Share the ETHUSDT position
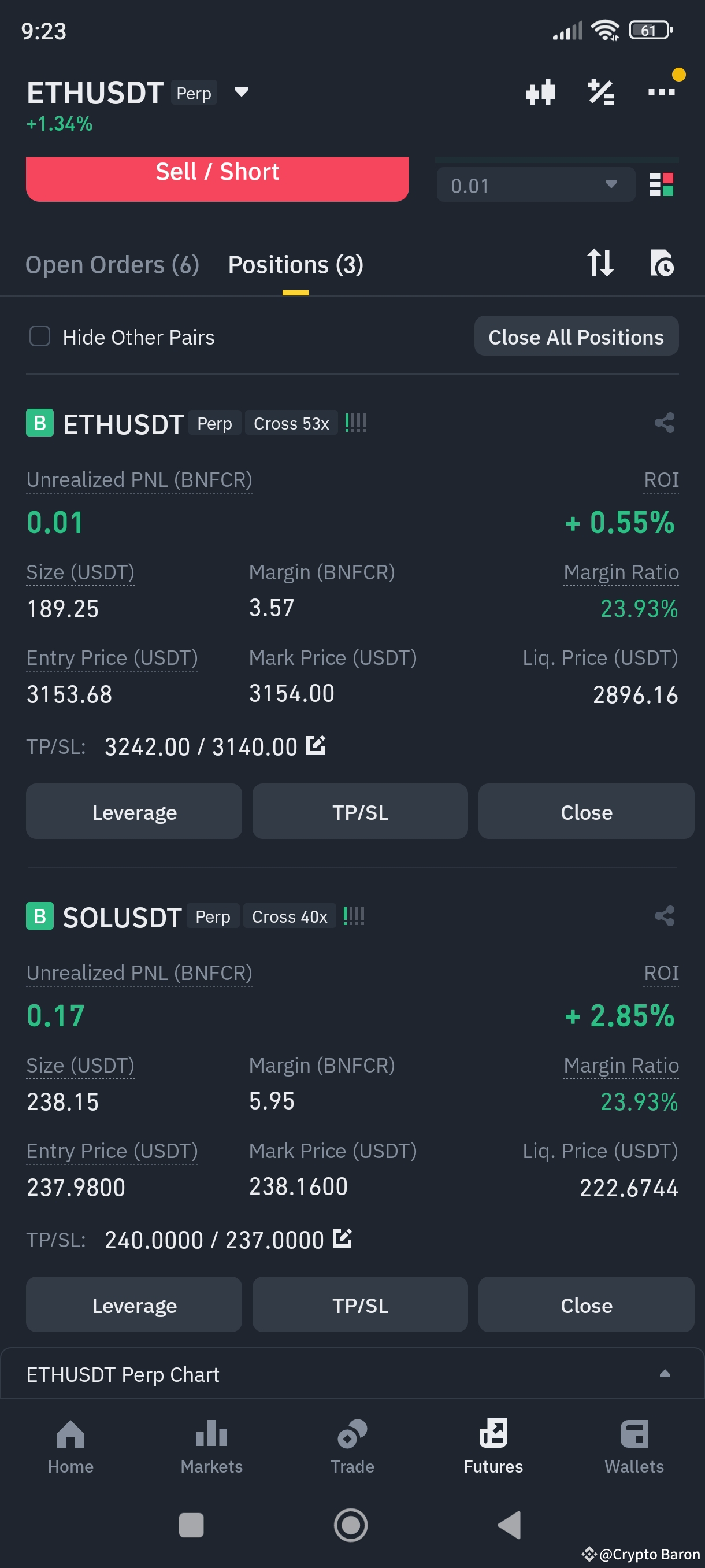This screenshot has width=705, height=1568. (x=665, y=423)
